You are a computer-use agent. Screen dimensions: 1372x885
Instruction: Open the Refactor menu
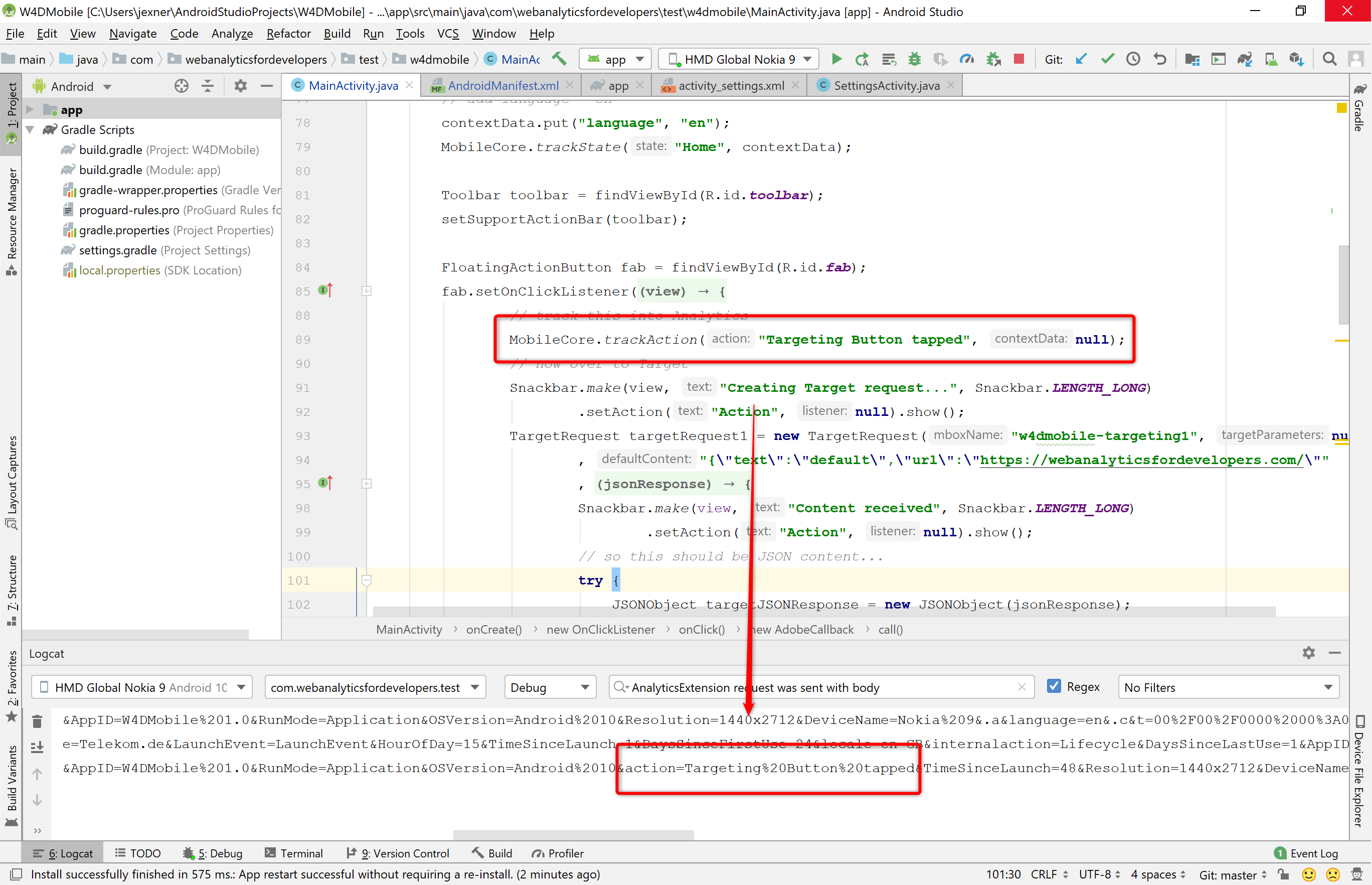288,33
